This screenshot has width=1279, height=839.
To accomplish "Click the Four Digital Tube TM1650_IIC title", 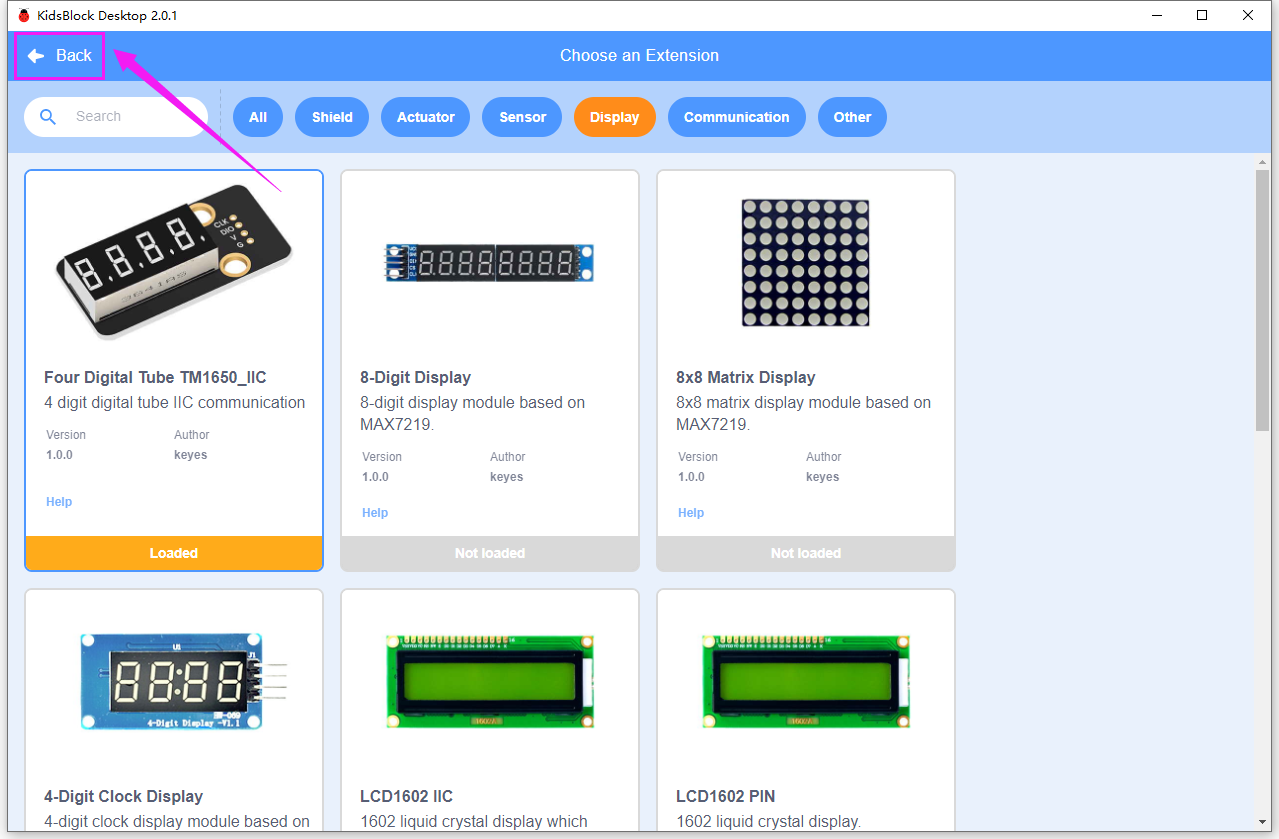I will 155,378.
